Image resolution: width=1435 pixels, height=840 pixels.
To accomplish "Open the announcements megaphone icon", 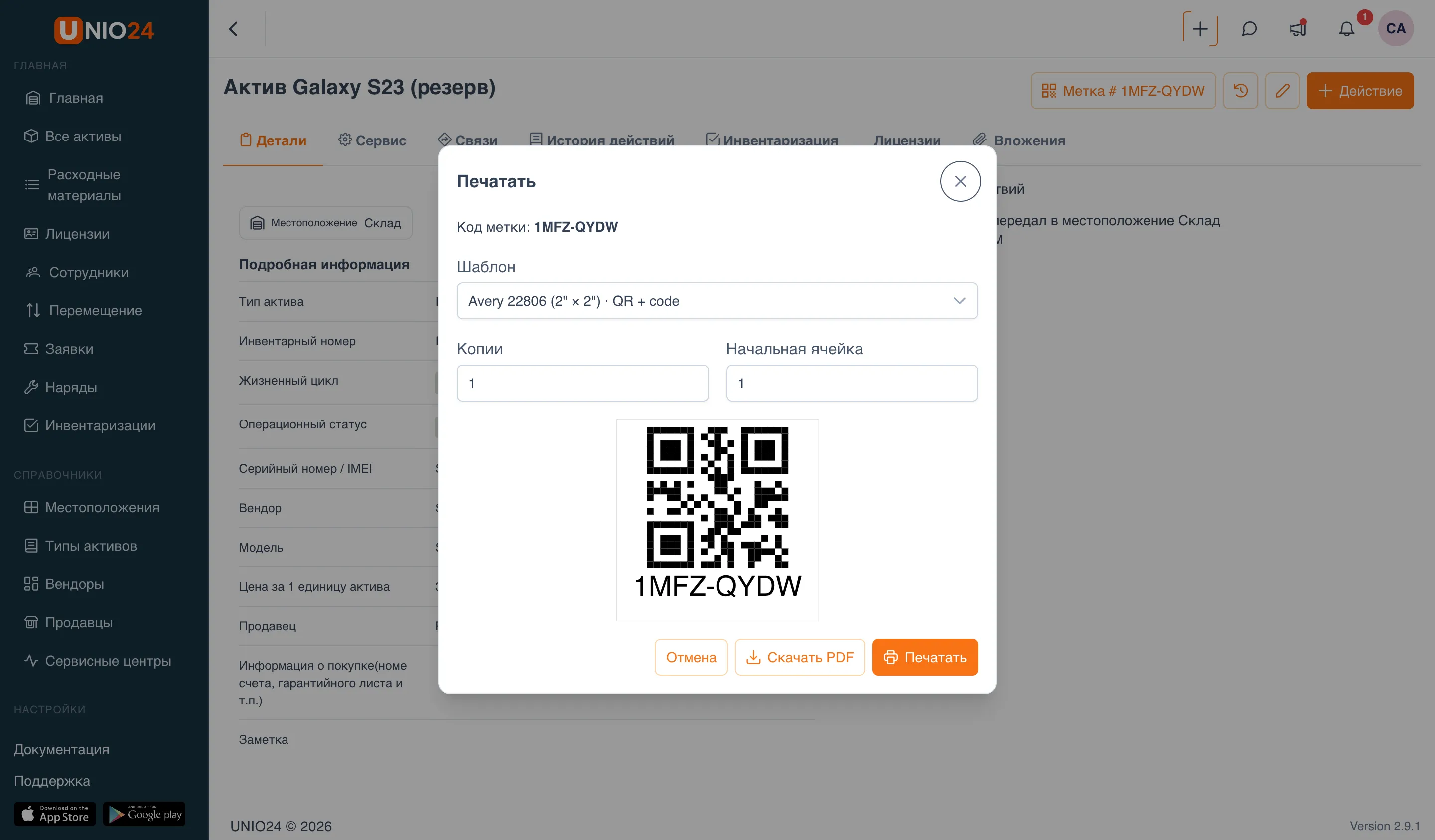I will [x=1298, y=28].
